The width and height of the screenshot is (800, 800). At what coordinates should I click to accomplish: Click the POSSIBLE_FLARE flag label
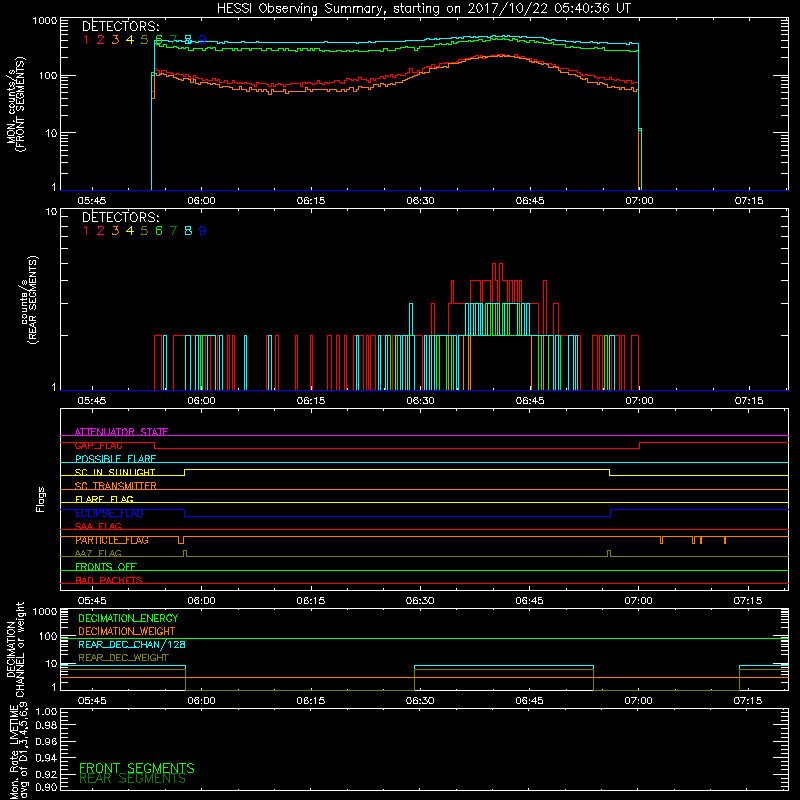click(115, 459)
